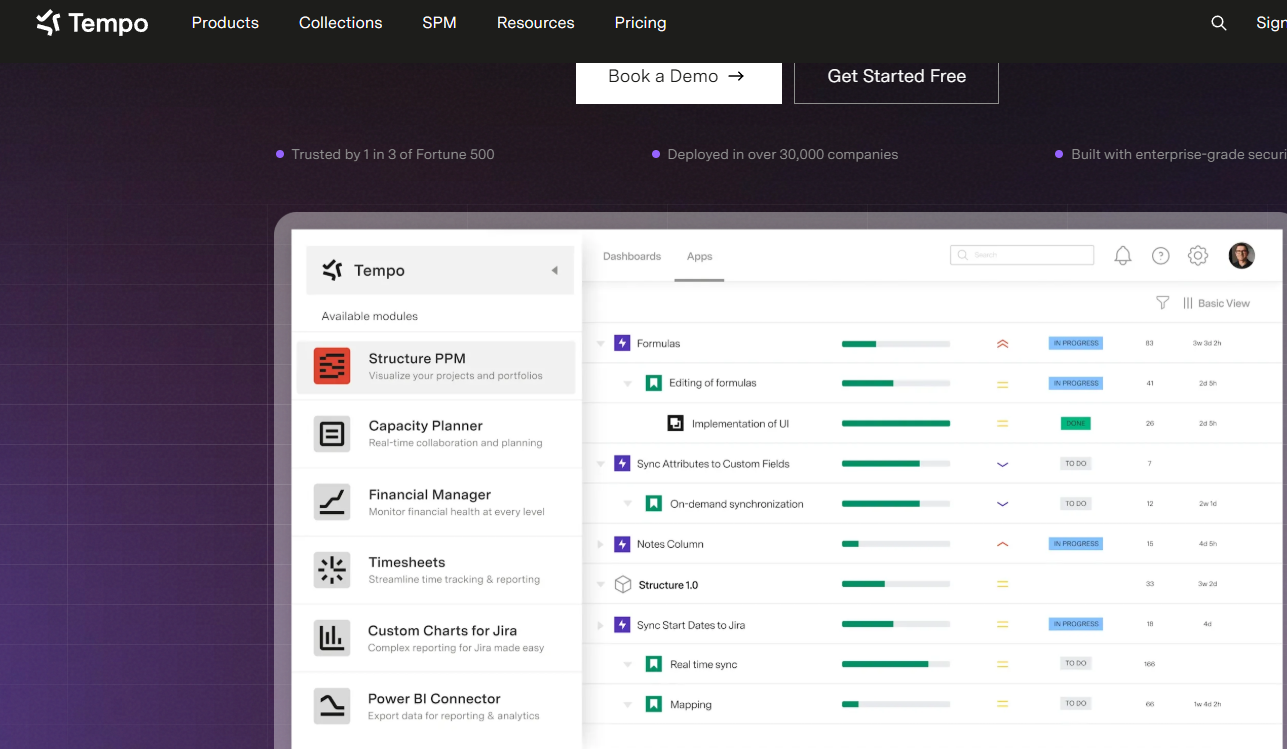This screenshot has height=749, width=1287.
Task: Select the Timesheets module icon
Action: click(332, 570)
